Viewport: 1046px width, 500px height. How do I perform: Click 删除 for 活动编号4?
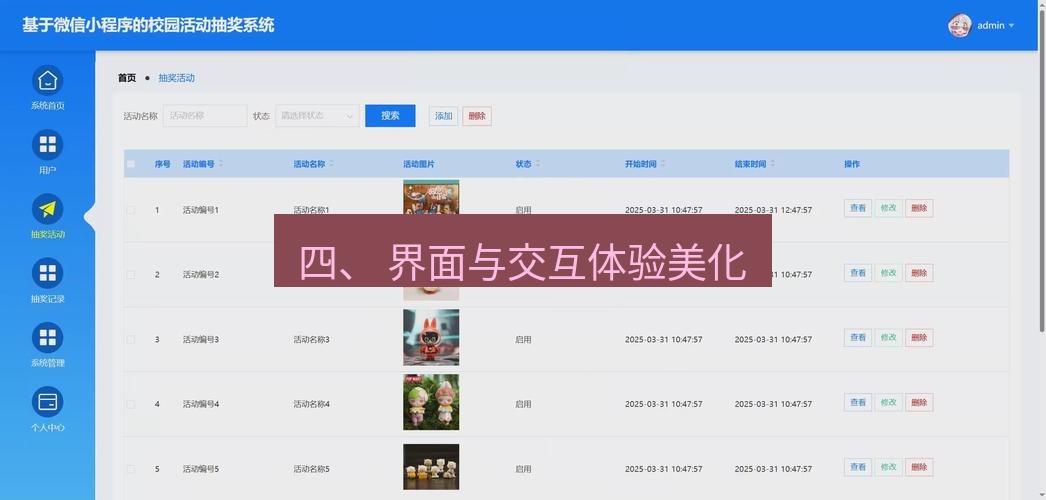pos(919,402)
